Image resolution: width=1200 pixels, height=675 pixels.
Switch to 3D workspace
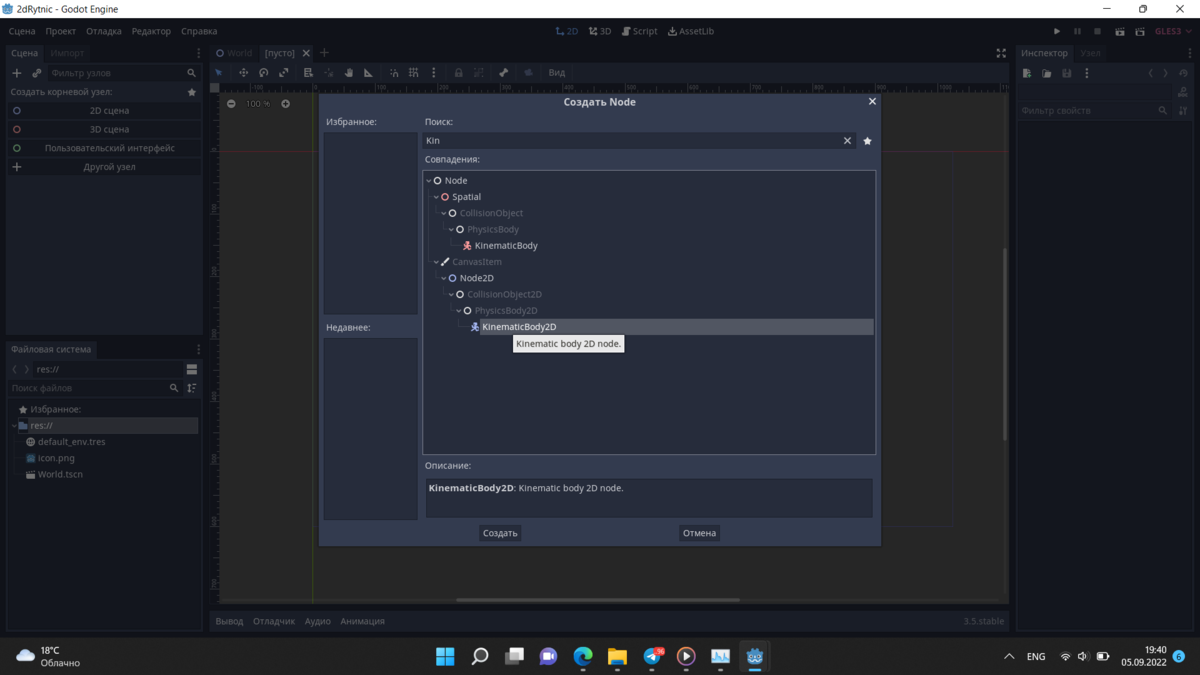600,32
